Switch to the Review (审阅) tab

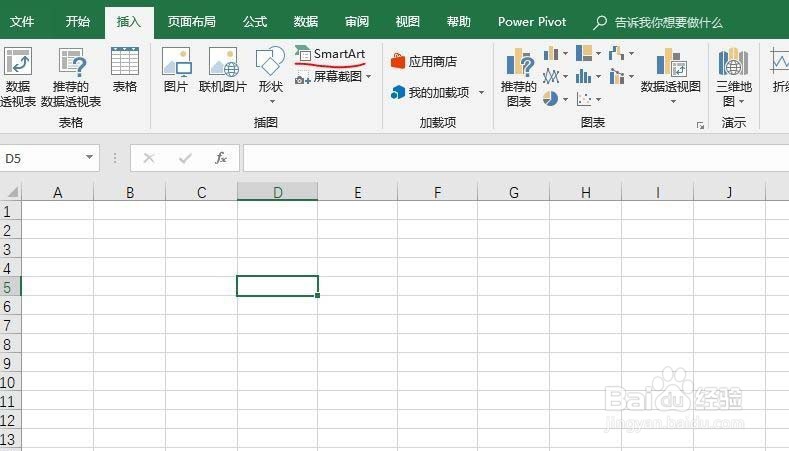coord(356,22)
